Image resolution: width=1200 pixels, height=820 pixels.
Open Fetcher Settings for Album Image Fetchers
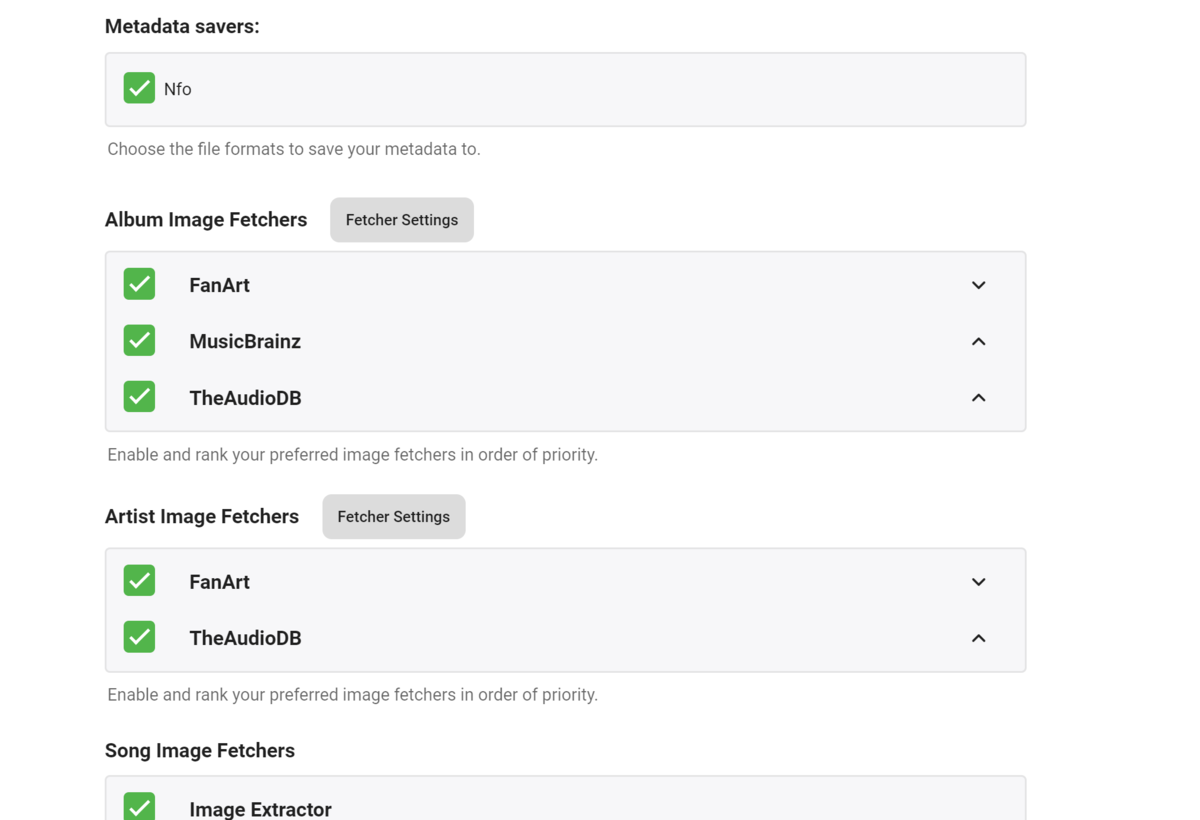[x=401, y=219]
